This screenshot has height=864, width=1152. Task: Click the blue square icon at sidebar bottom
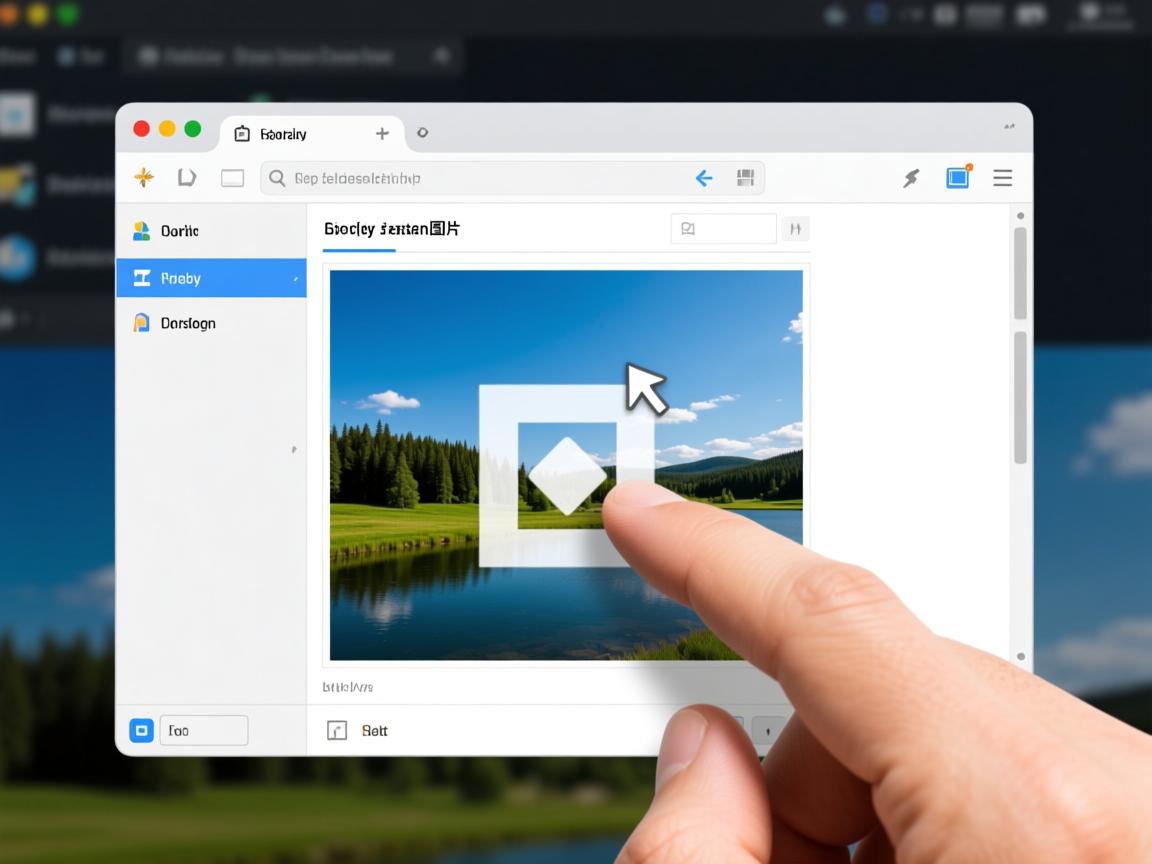141,731
